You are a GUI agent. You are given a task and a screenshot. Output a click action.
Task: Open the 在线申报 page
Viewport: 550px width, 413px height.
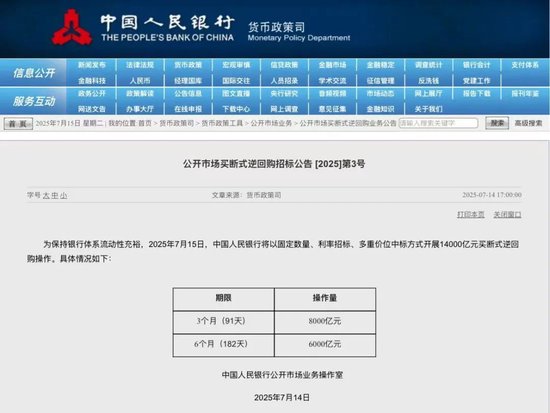coord(188,109)
